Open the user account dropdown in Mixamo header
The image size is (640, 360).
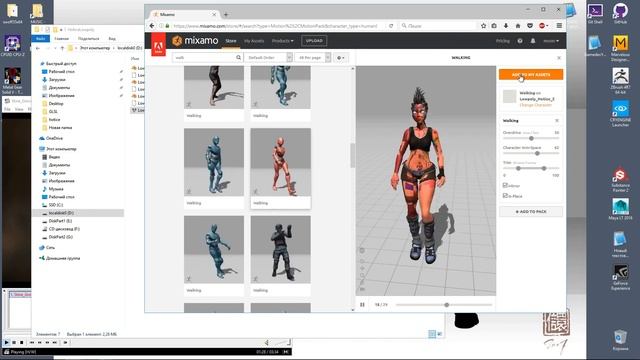coord(551,41)
